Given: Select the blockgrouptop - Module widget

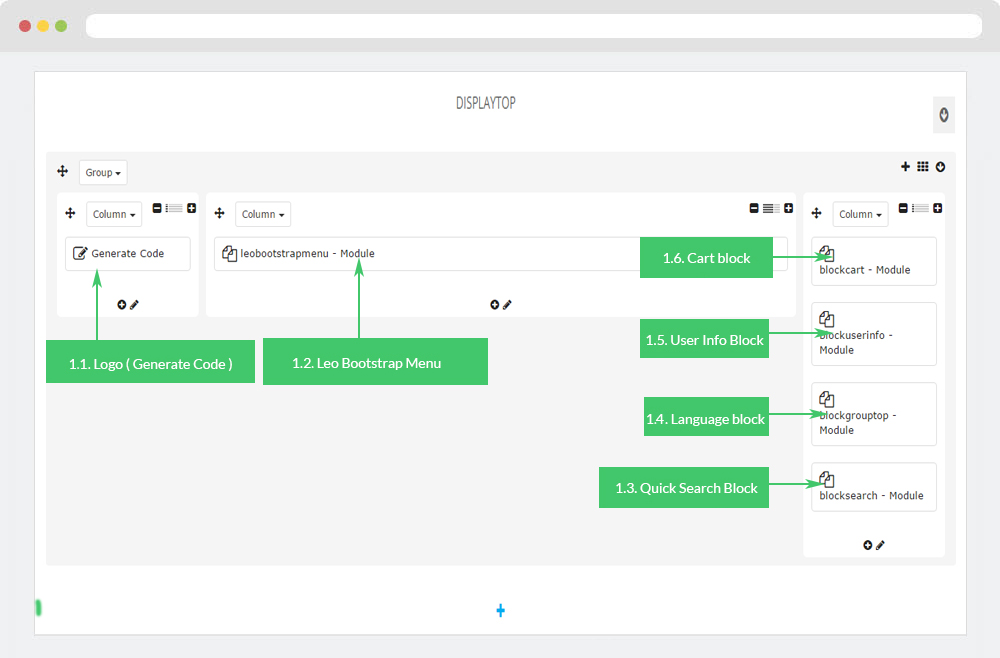Looking at the screenshot, I should click(874, 414).
